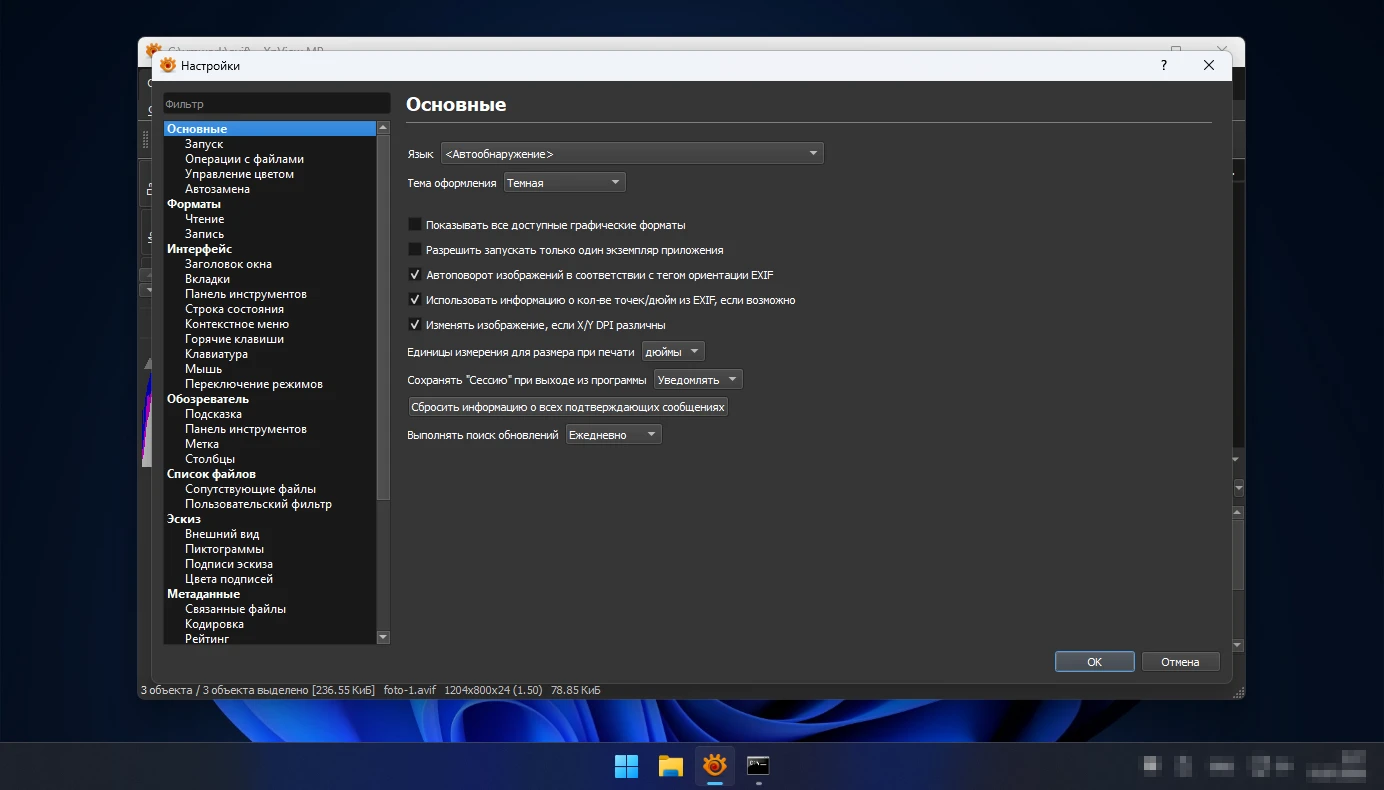Select Сопутствующие файлы tree item
Viewport: 1384px width, 790px height.
[x=250, y=489]
